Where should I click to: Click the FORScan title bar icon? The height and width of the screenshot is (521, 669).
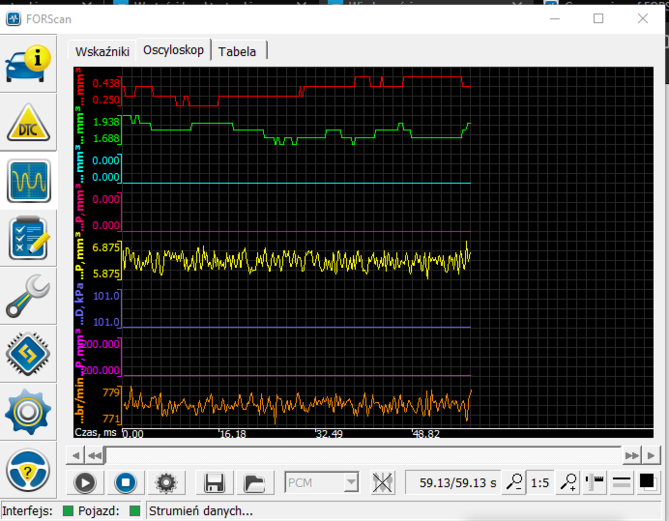pyautogui.click(x=13, y=19)
